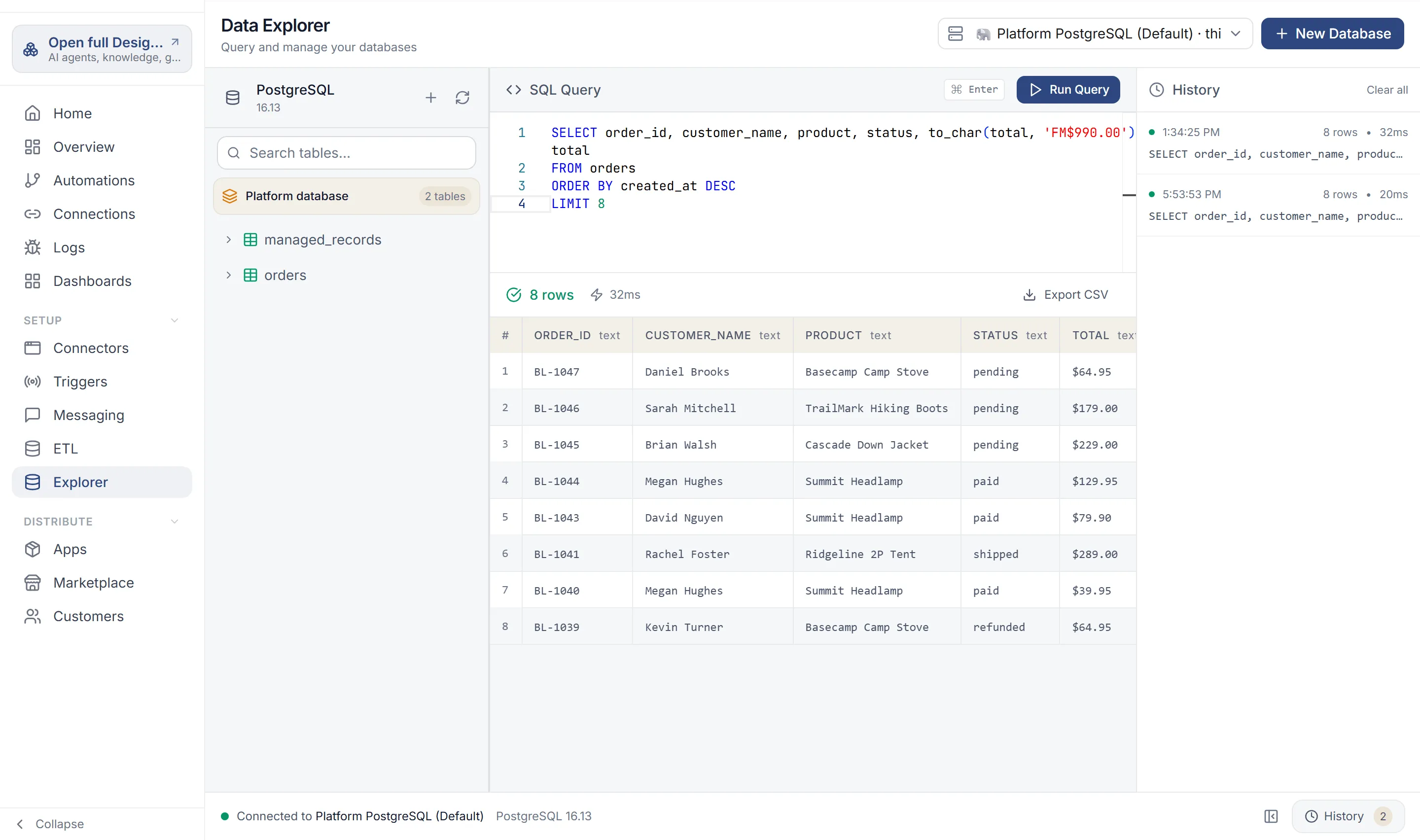
Task: Open the Logs page
Action: (102, 247)
